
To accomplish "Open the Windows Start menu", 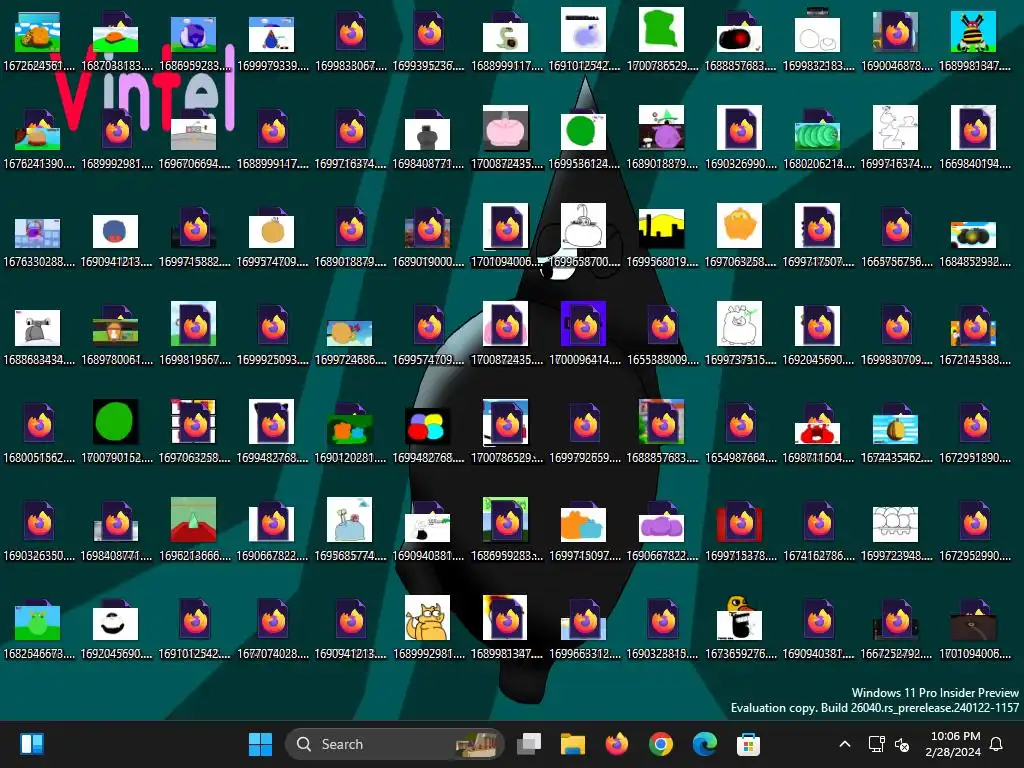I will pos(260,744).
